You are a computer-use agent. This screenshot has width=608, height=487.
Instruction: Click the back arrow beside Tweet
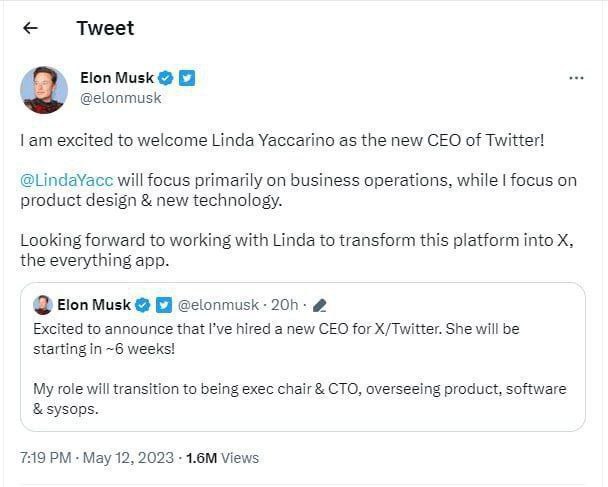tap(30, 28)
